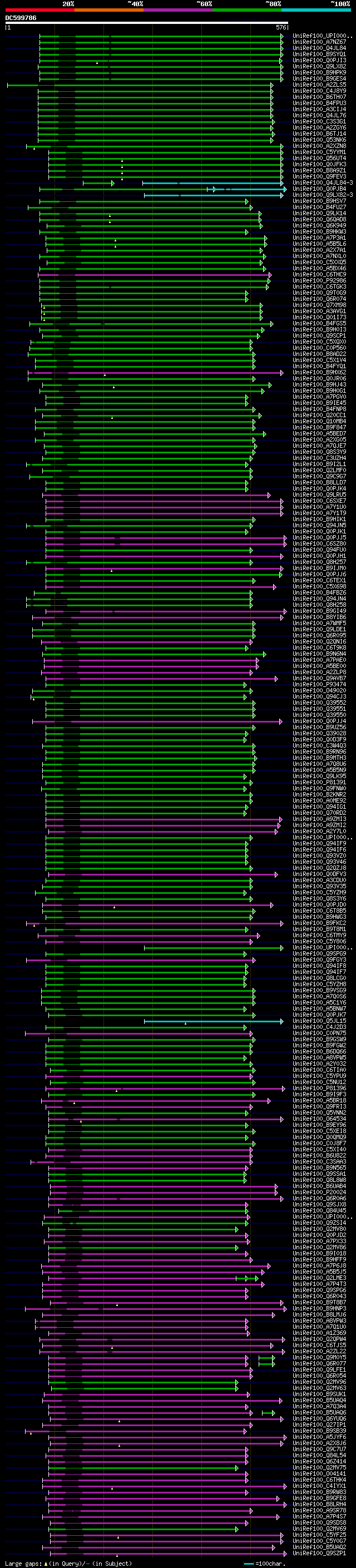Open hit UniRef100_A7P3A1
Image resolution: width=356 pixels, height=1568 pixels.
coord(319,238)
